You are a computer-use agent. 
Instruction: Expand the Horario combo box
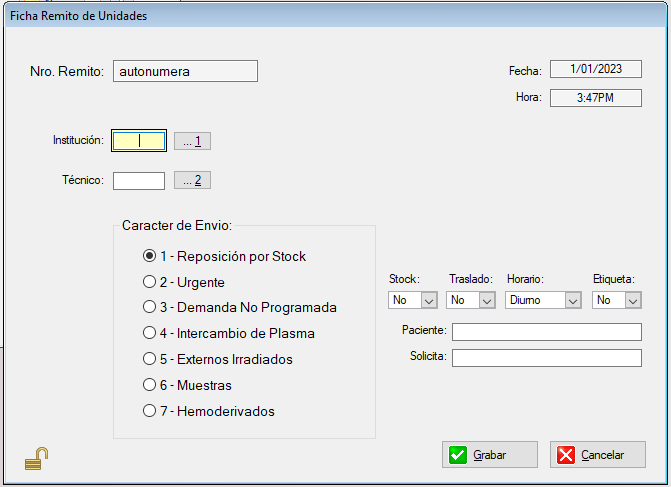572,300
